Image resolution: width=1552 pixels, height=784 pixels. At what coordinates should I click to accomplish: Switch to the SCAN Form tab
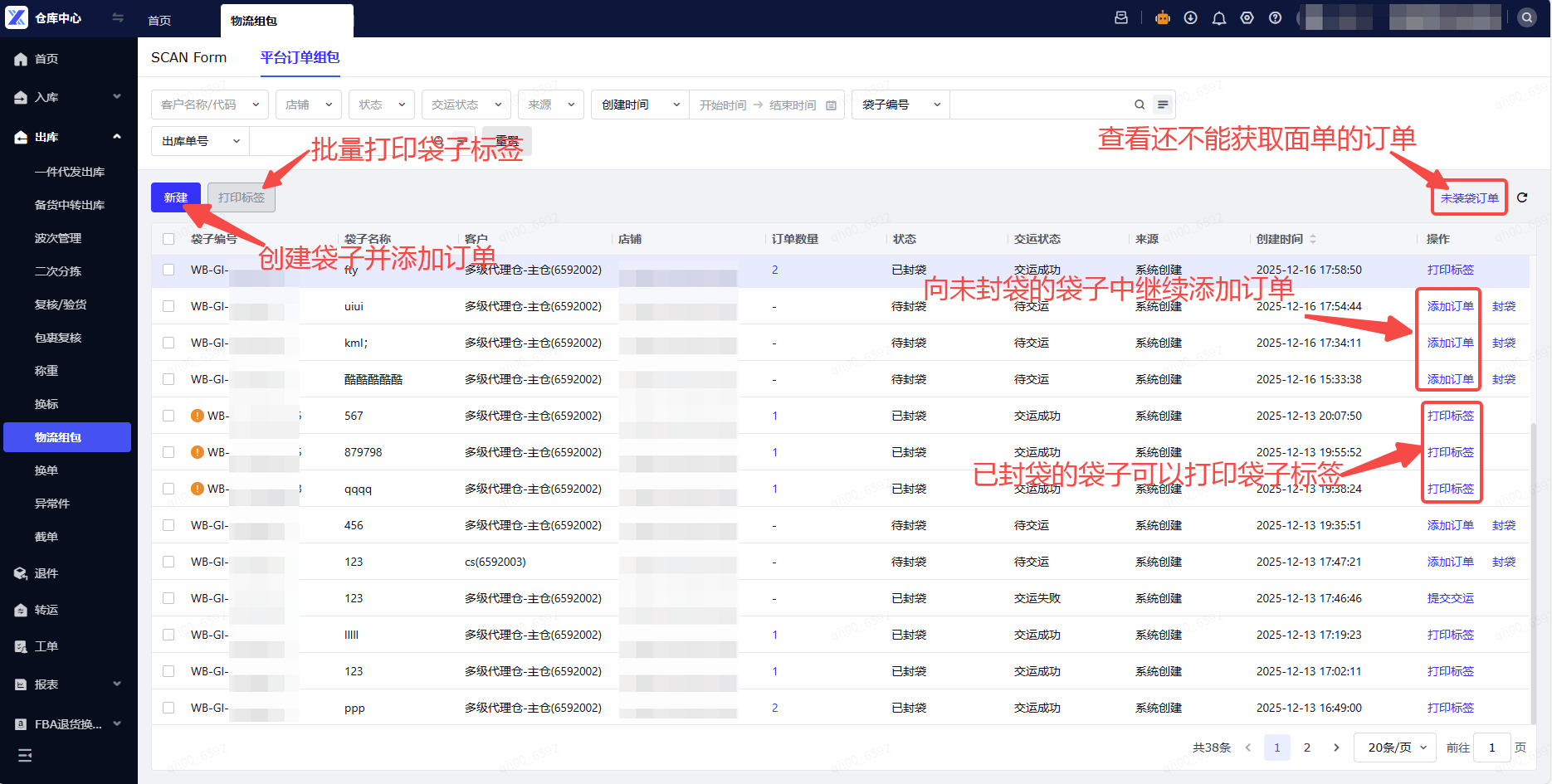tap(188, 57)
